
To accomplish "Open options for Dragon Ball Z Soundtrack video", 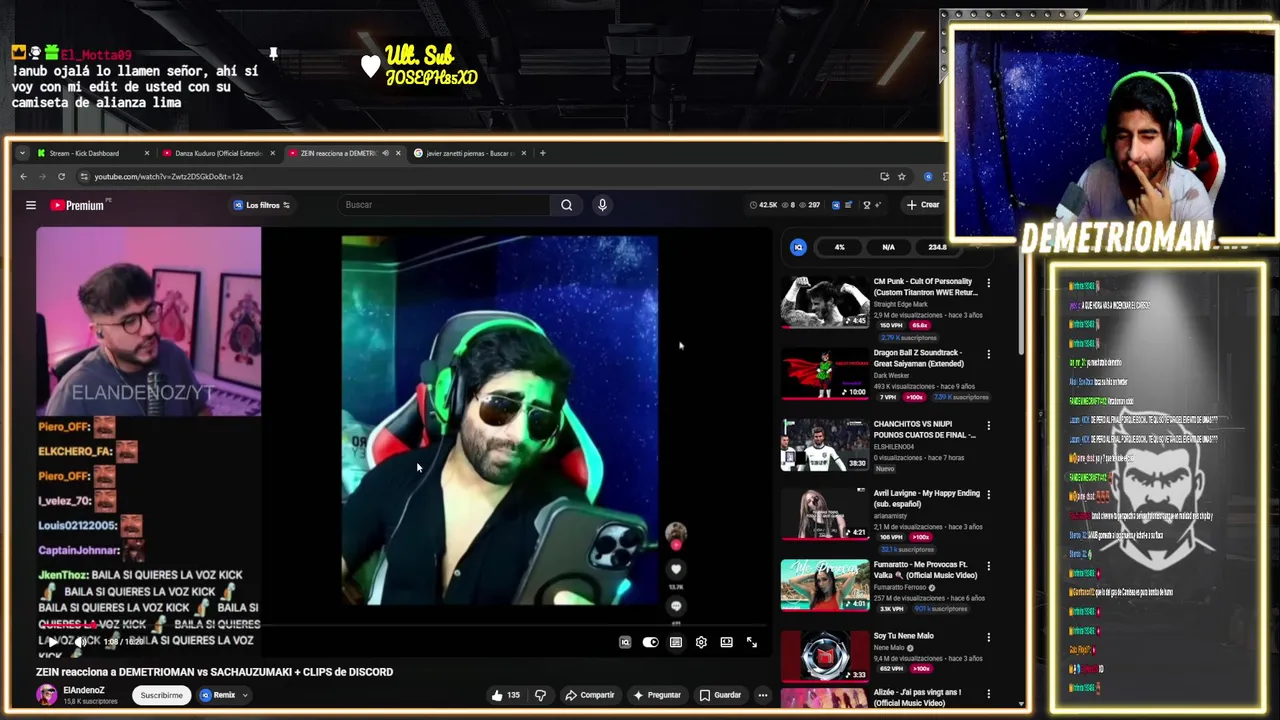I will [x=989, y=354].
